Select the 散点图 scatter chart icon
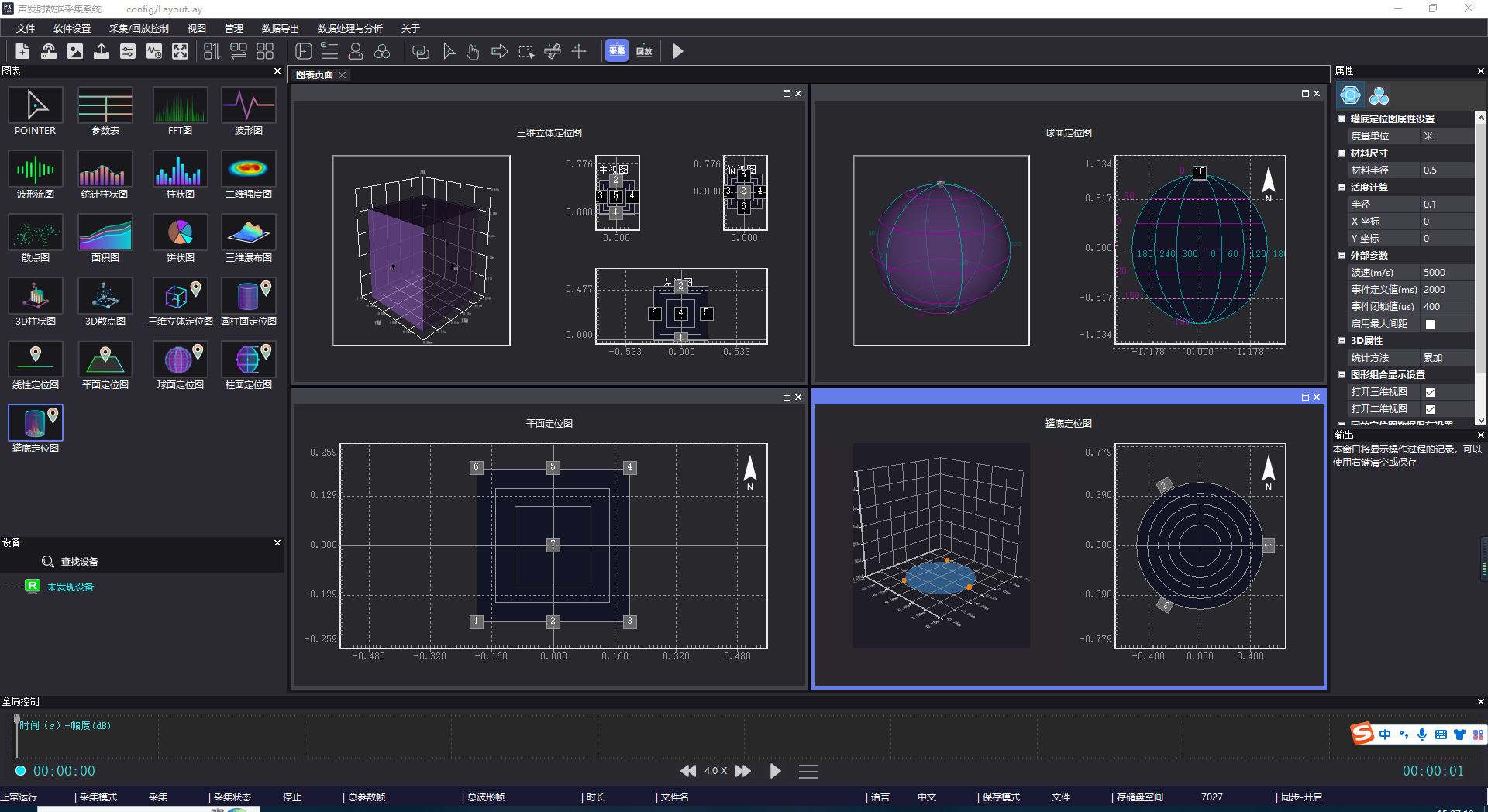The image size is (1488, 812). (x=35, y=233)
